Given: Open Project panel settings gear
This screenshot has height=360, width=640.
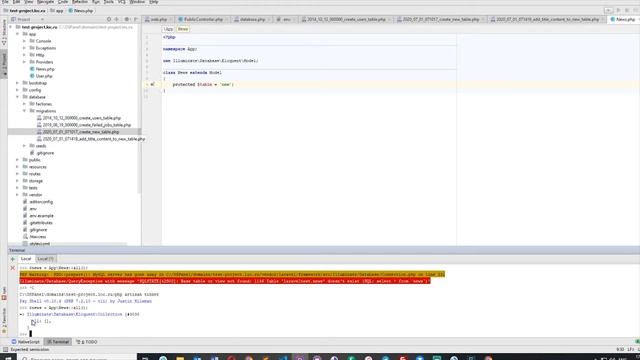Looking at the screenshot, I should click(x=127, y=19).
